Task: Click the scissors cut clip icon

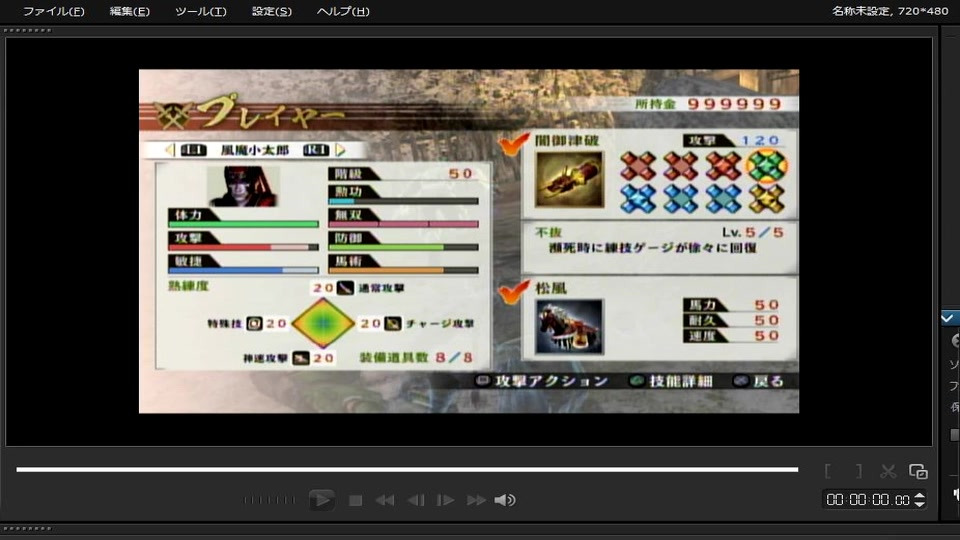Action: (x=888, y=471)
